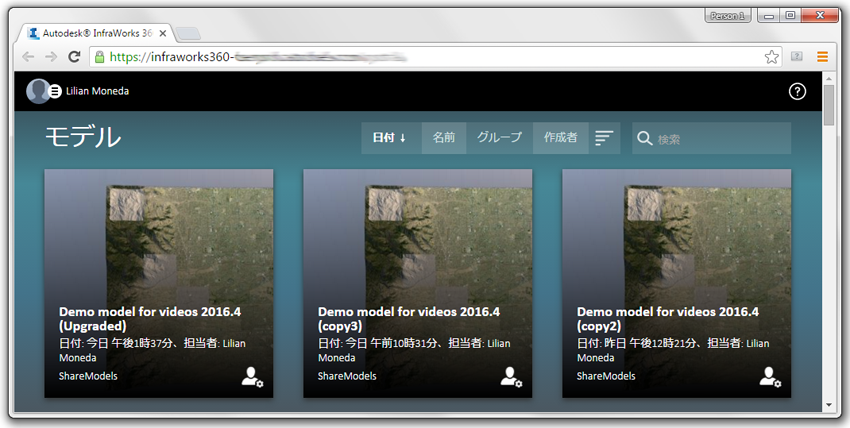Click ShareModels on the copy2 card
The image size is (850, 428).
coord(606,376)
